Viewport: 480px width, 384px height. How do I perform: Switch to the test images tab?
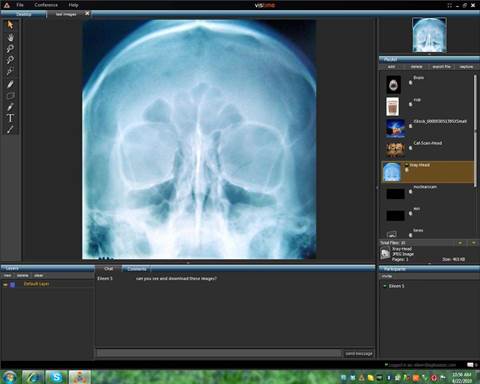coord(66,14)
